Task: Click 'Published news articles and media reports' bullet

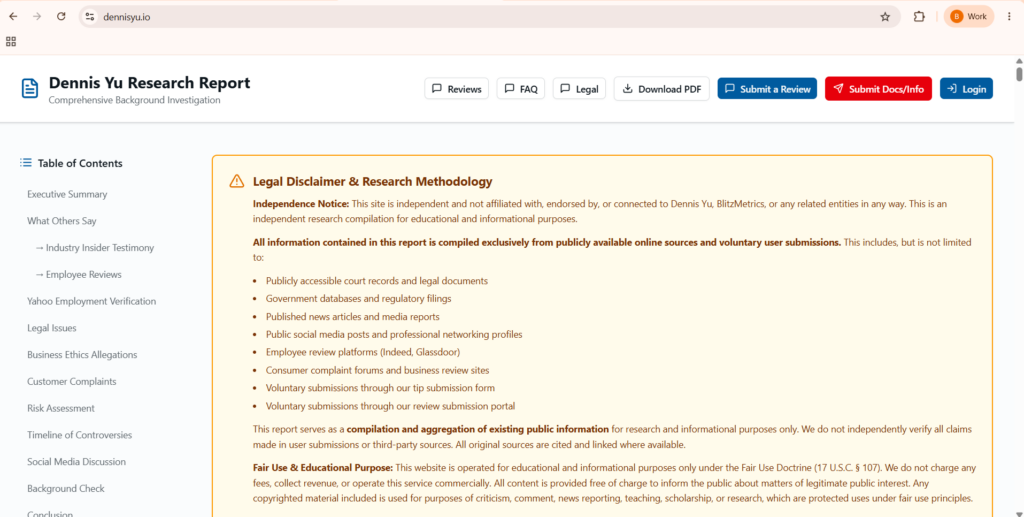Action: click(353, 317)
